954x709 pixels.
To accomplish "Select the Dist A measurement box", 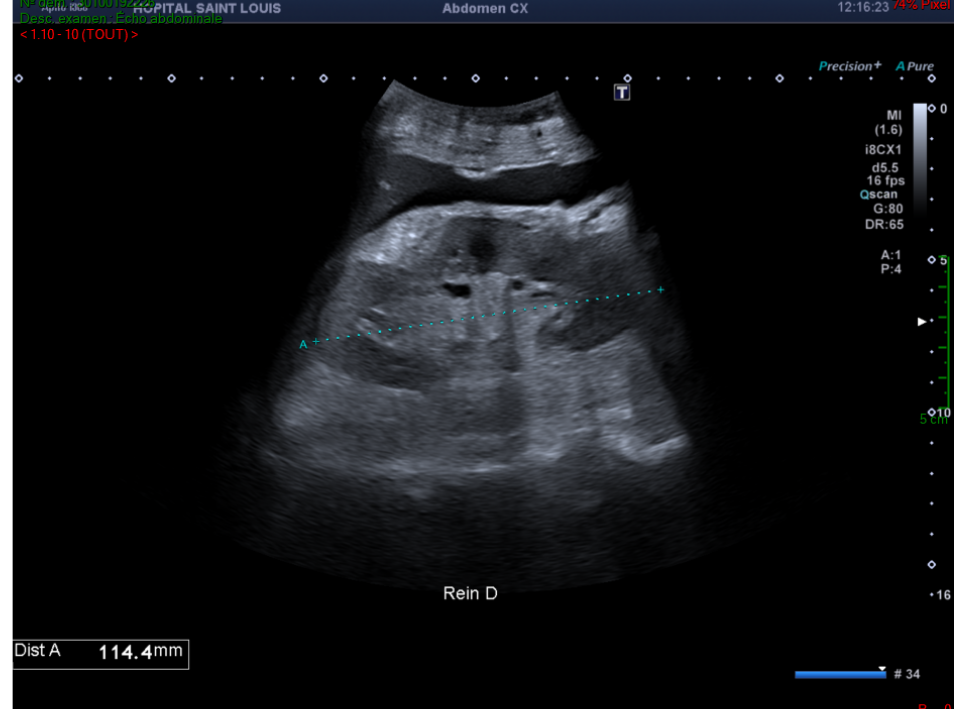I will 100,653.
